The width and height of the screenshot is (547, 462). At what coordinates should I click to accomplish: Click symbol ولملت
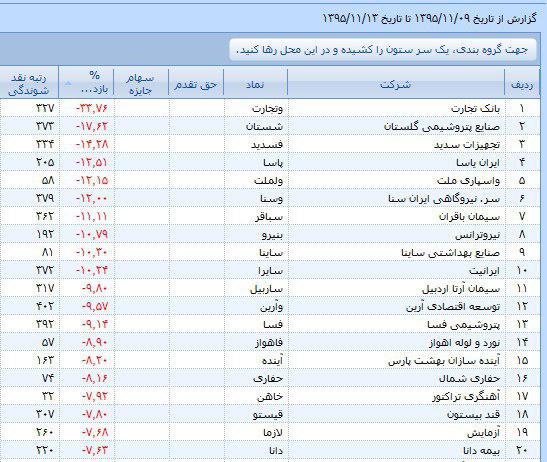tap(268, 181)
